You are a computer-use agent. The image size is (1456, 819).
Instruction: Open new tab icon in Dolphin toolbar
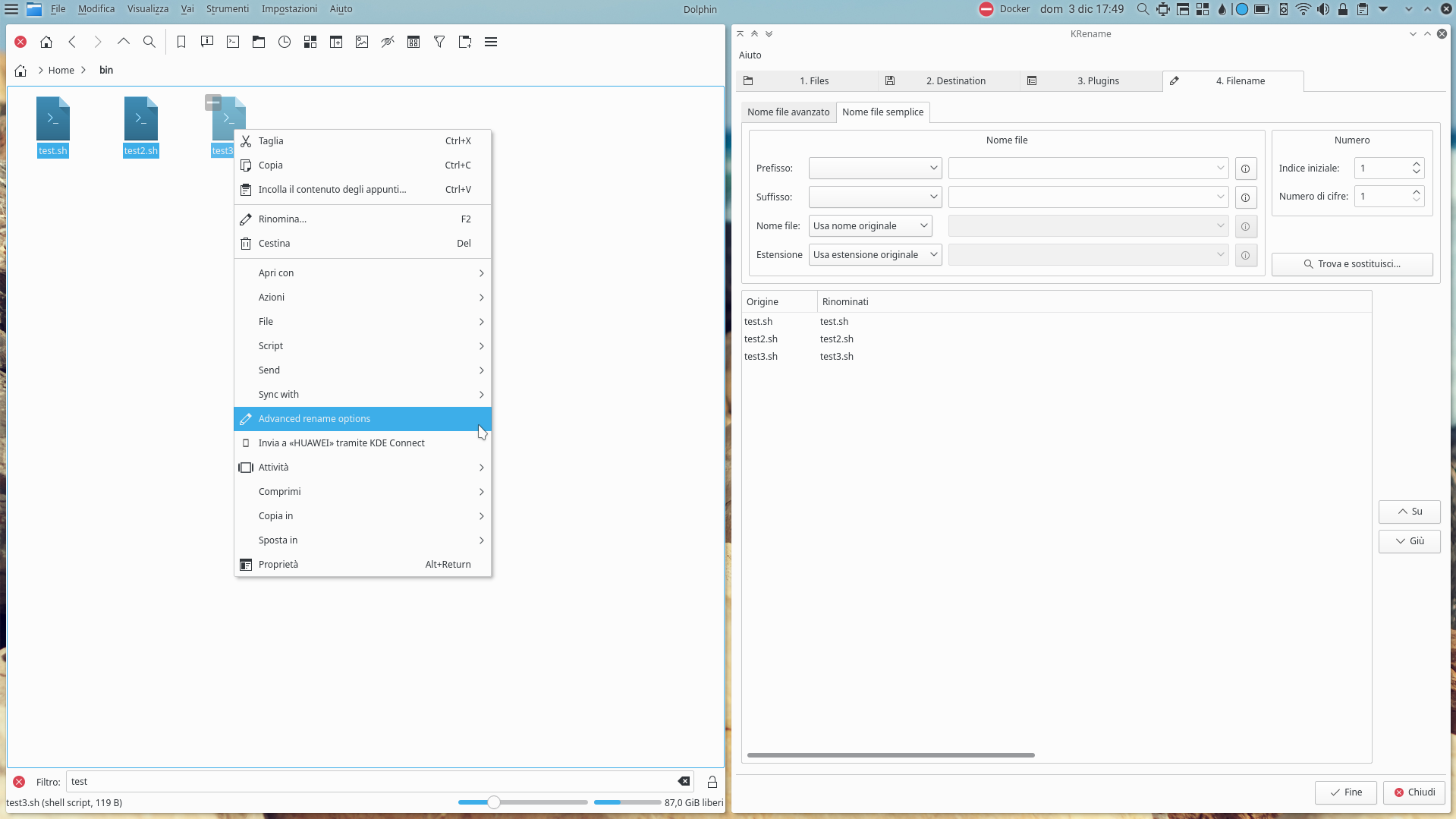(465, 42)
